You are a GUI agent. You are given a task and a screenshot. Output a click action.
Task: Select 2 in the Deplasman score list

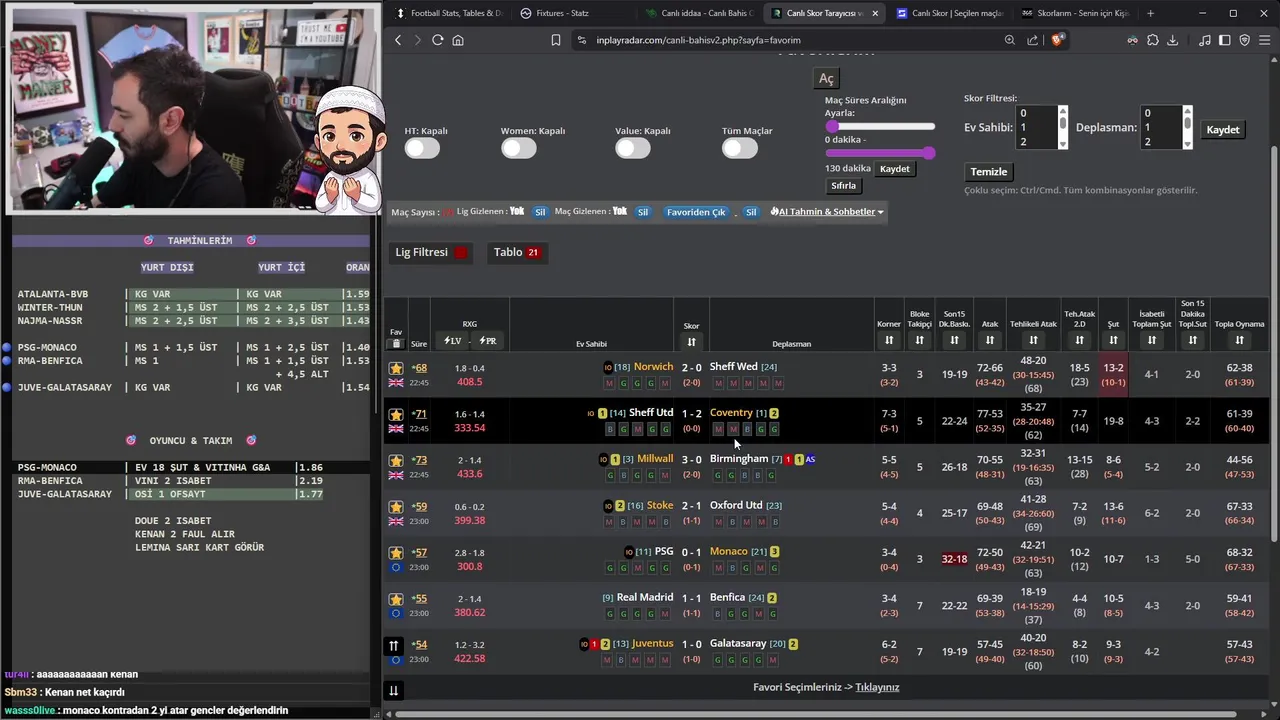1161,141
